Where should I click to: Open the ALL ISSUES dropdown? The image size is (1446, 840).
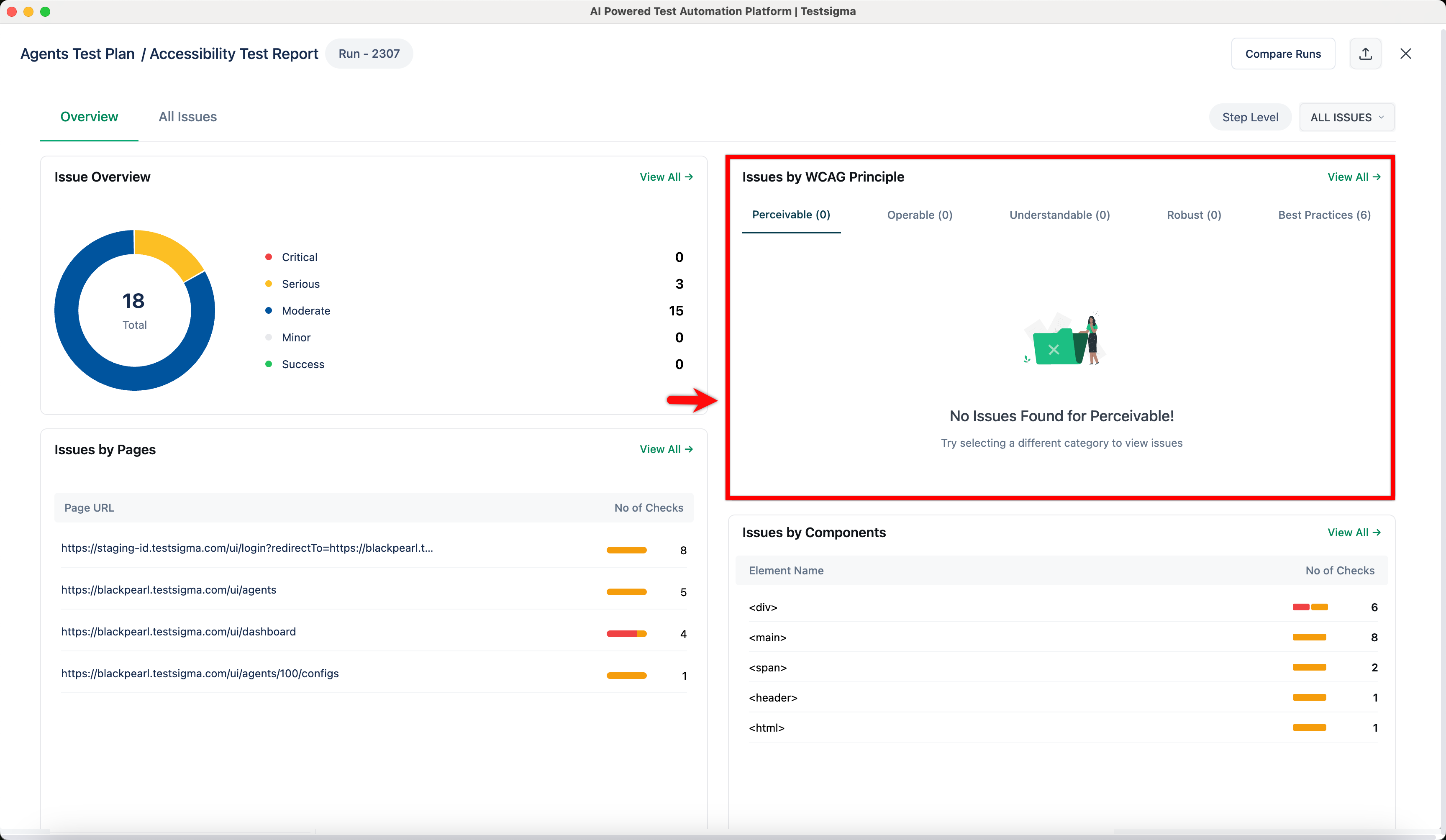pyautogui.click(x=1346, y=117)
